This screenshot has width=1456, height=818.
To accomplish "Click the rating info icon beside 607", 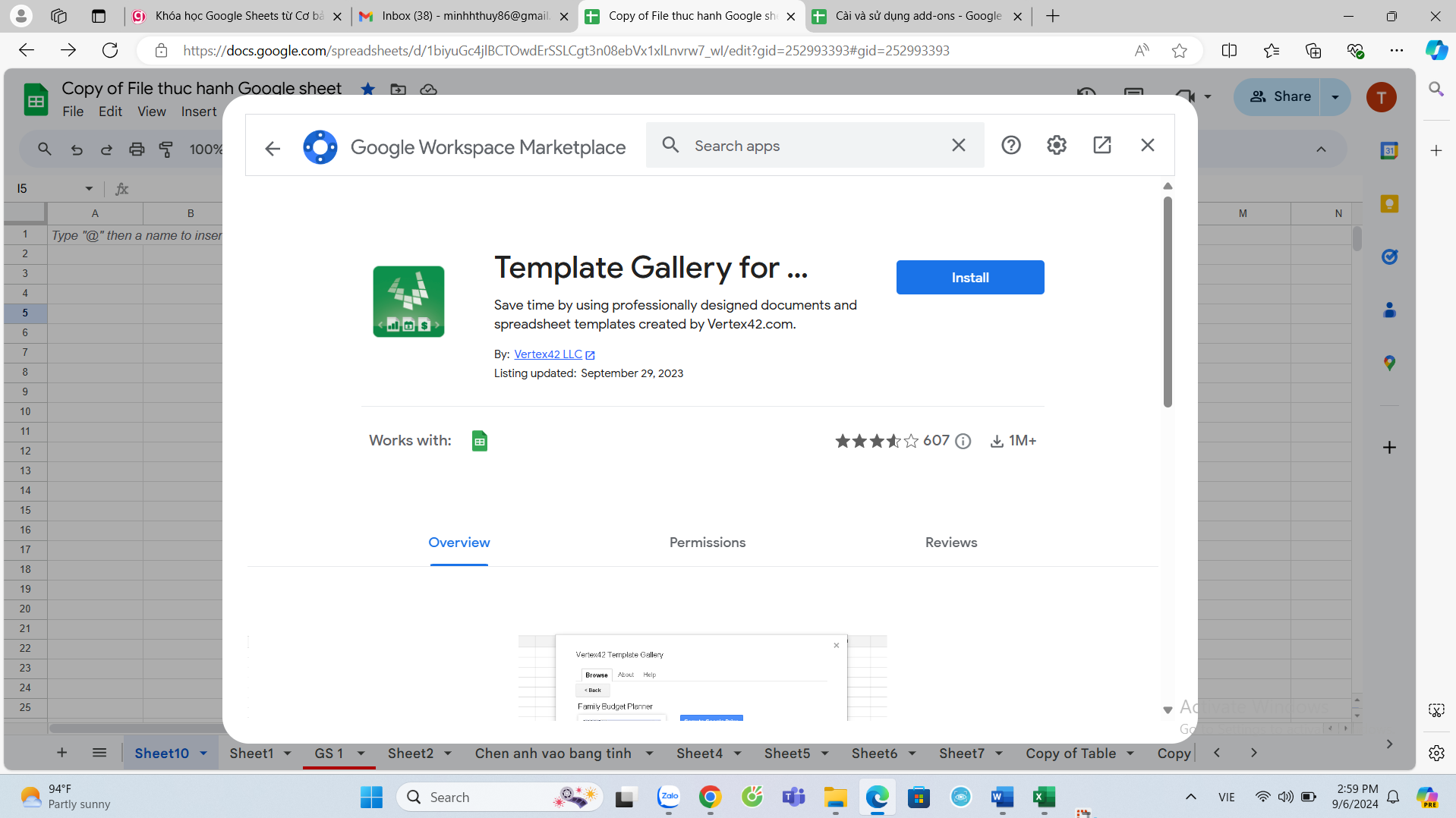I will coord(963,441).
